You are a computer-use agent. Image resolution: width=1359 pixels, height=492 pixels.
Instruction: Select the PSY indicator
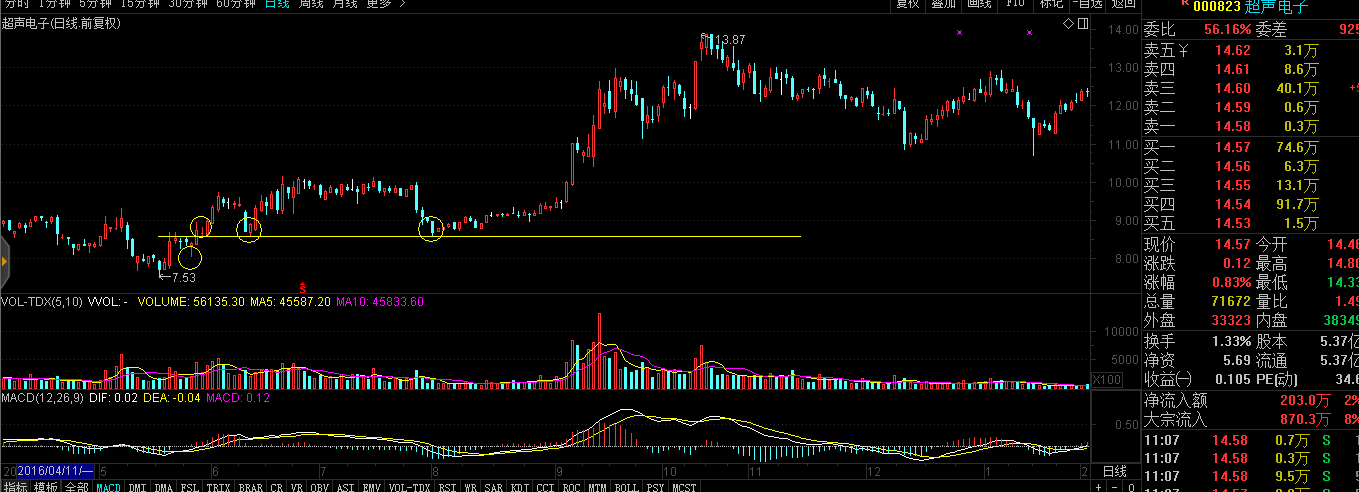point(656,487)
